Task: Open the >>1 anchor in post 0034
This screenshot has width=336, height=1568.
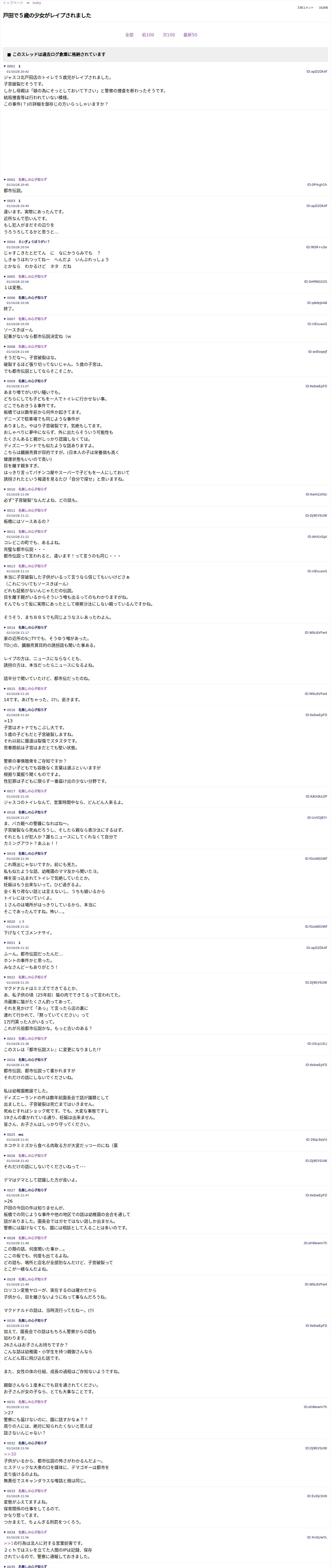Action: coord(9,1543)
